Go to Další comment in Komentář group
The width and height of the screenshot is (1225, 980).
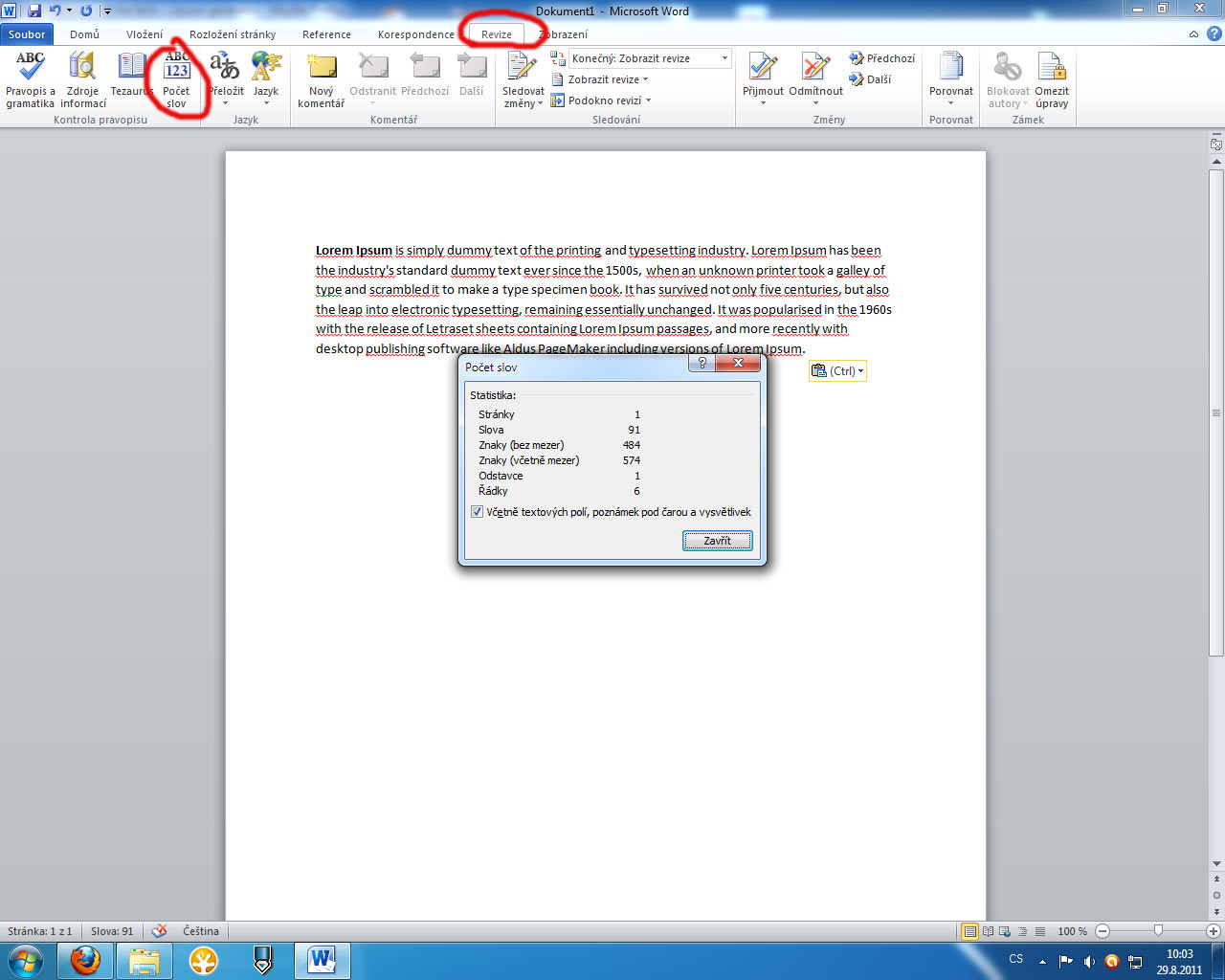tap(472, 75)
